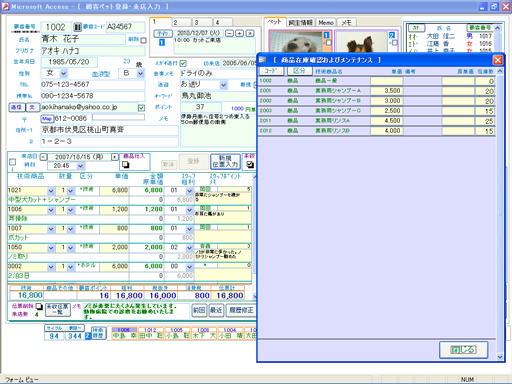Switch to the Memo tab
This screenshot has width=512, height=384.
(x=326, y=22)
